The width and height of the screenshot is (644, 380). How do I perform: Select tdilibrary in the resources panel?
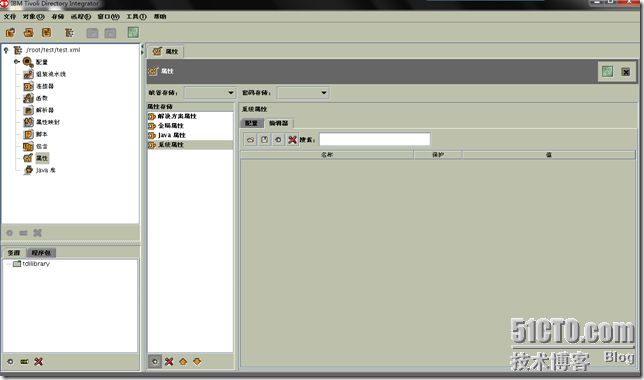36,264
